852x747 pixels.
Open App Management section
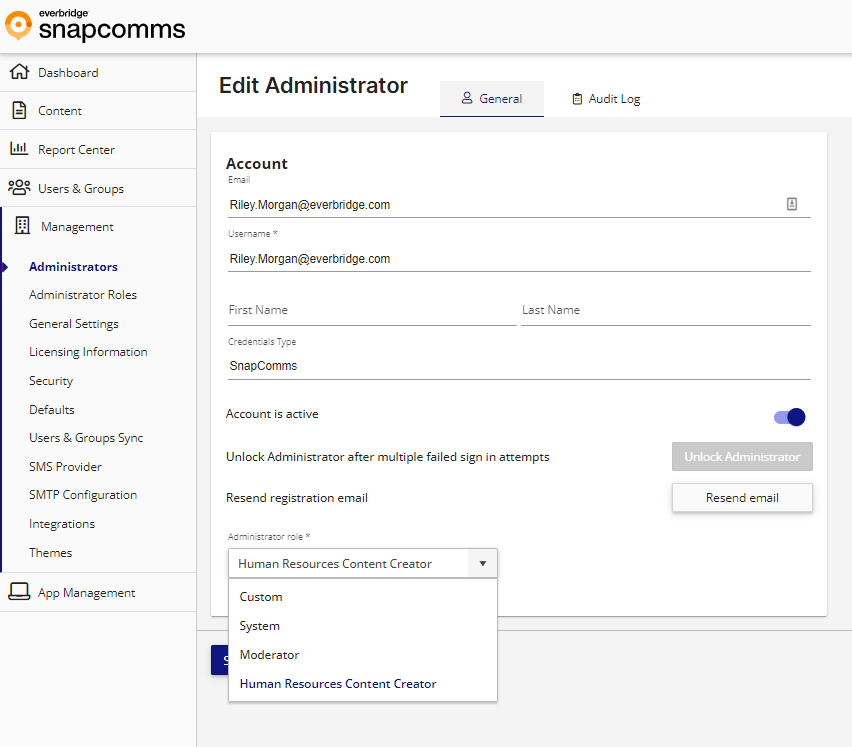click(98, 592)
